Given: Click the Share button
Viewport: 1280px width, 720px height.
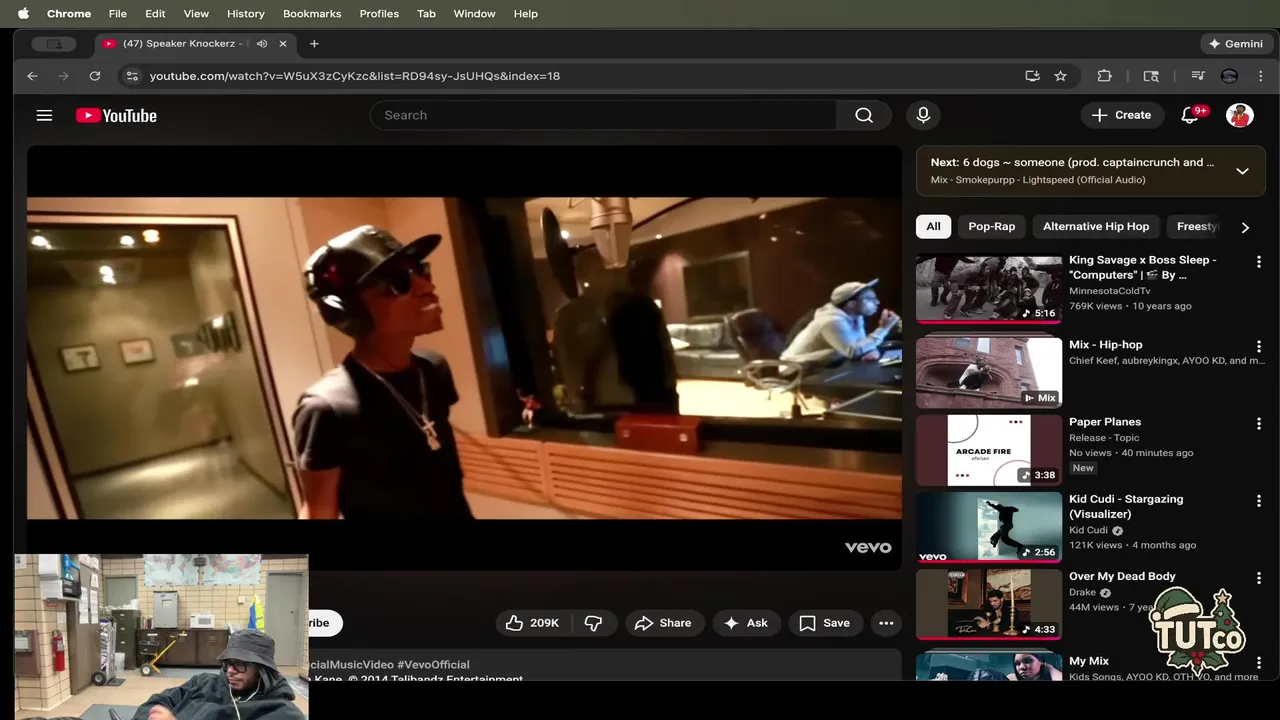Looking at the screenshot, I should (665, 623).
